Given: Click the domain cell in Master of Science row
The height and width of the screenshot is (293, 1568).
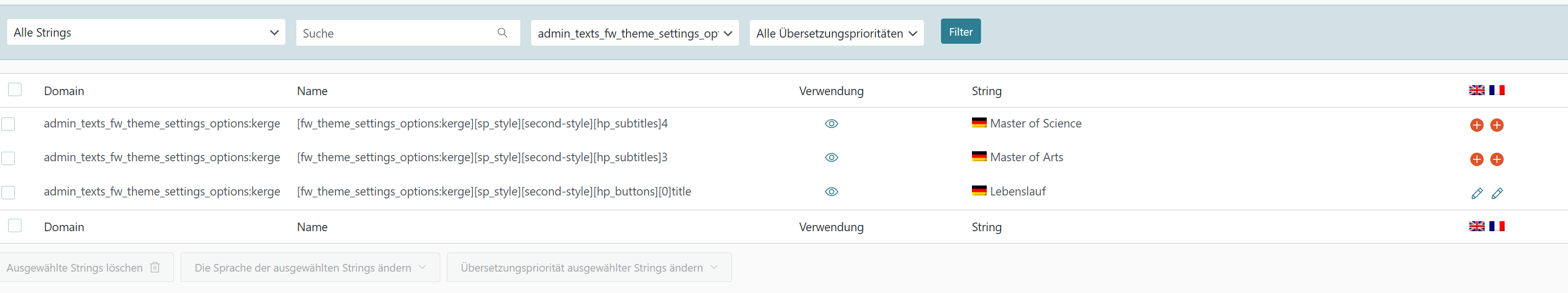Looking at the screenshot, I should point(162,123).
